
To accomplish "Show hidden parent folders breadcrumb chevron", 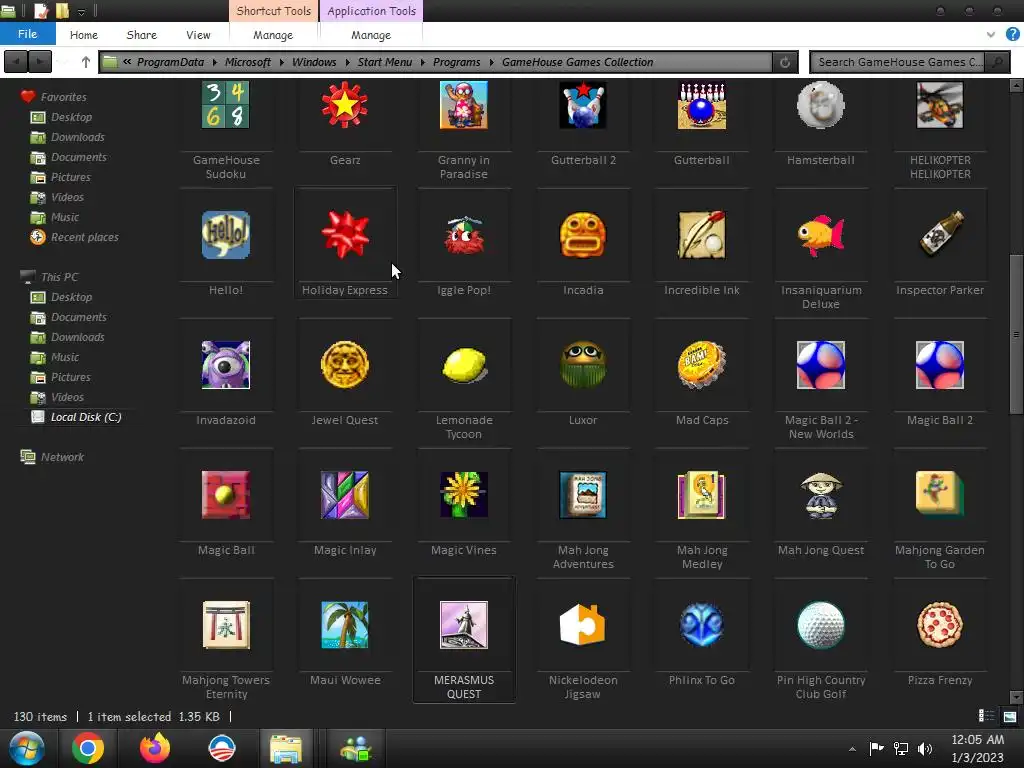I will click(x=127, y=62).
